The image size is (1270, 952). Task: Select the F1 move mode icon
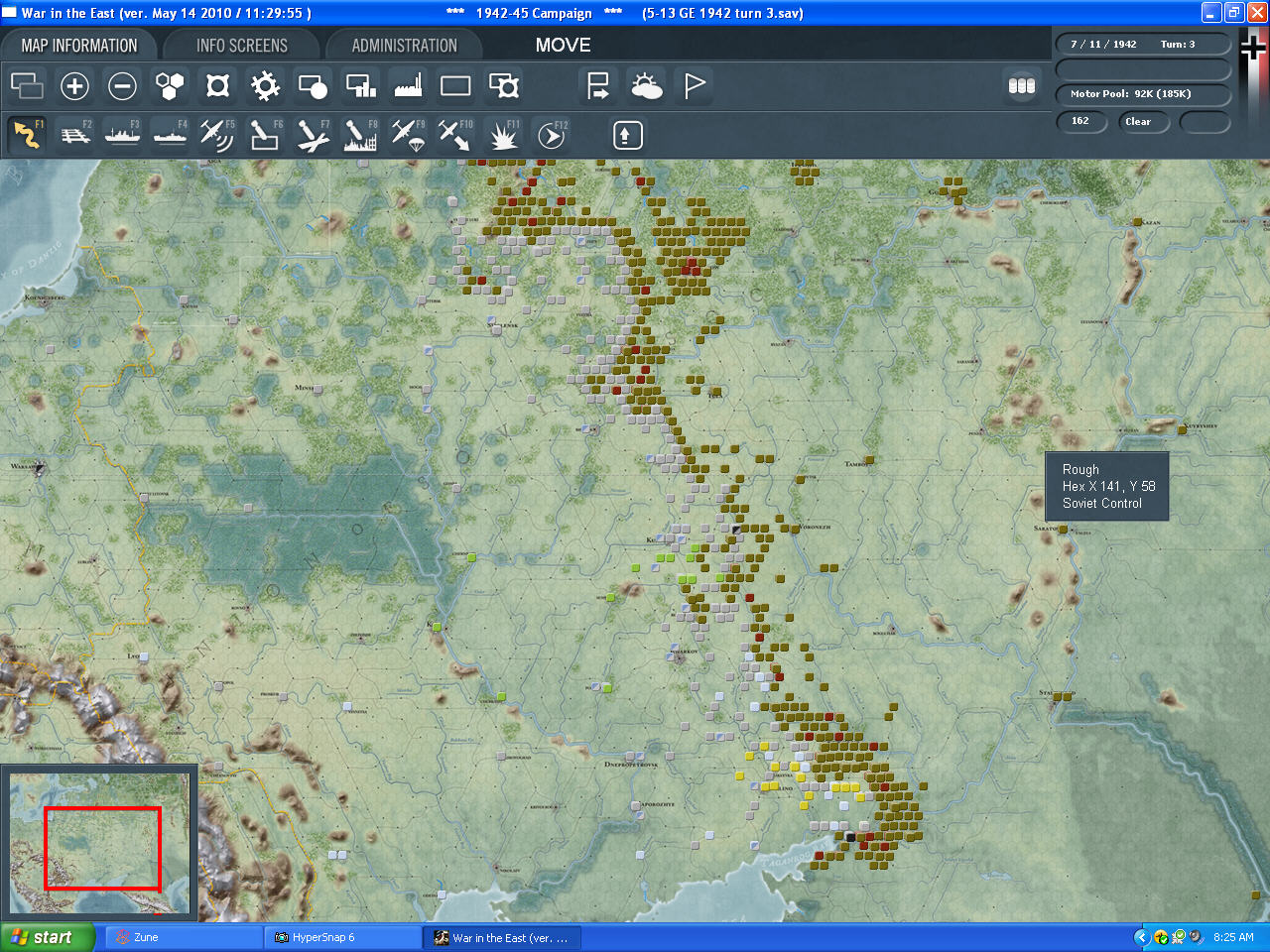pyautogui.click(x=27, y=135)
